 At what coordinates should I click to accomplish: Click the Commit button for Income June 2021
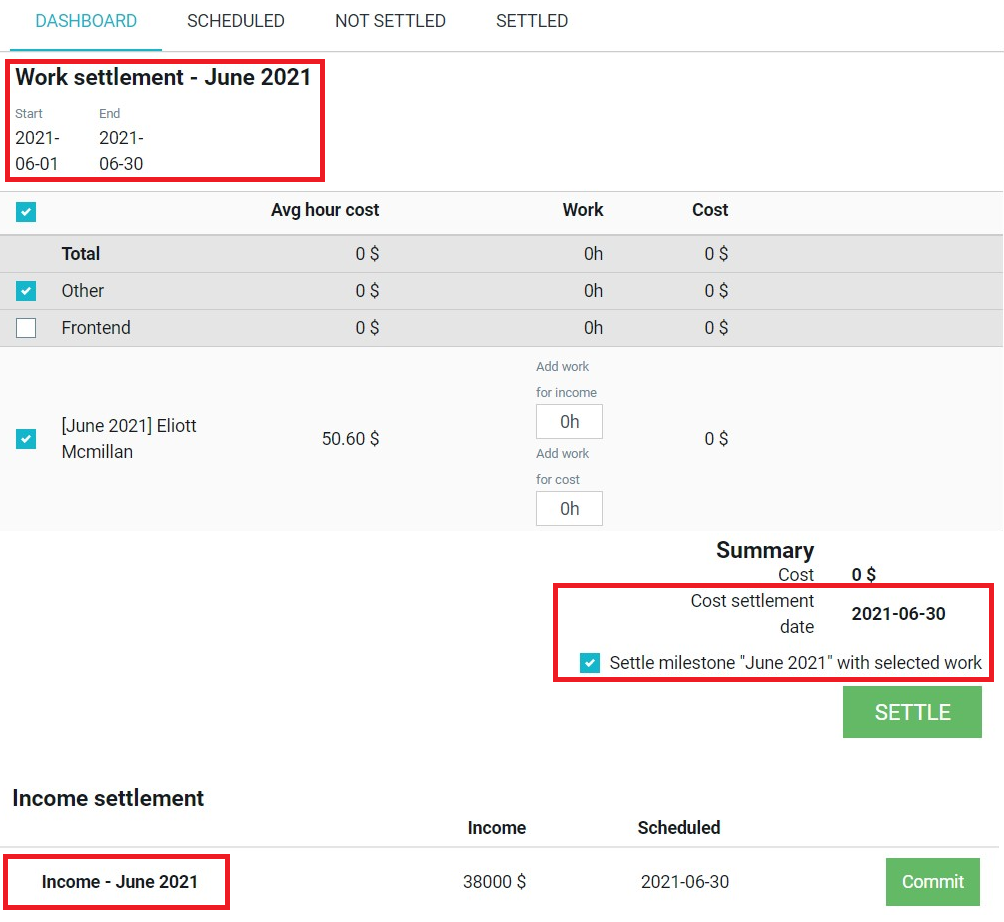pos(933,882)
